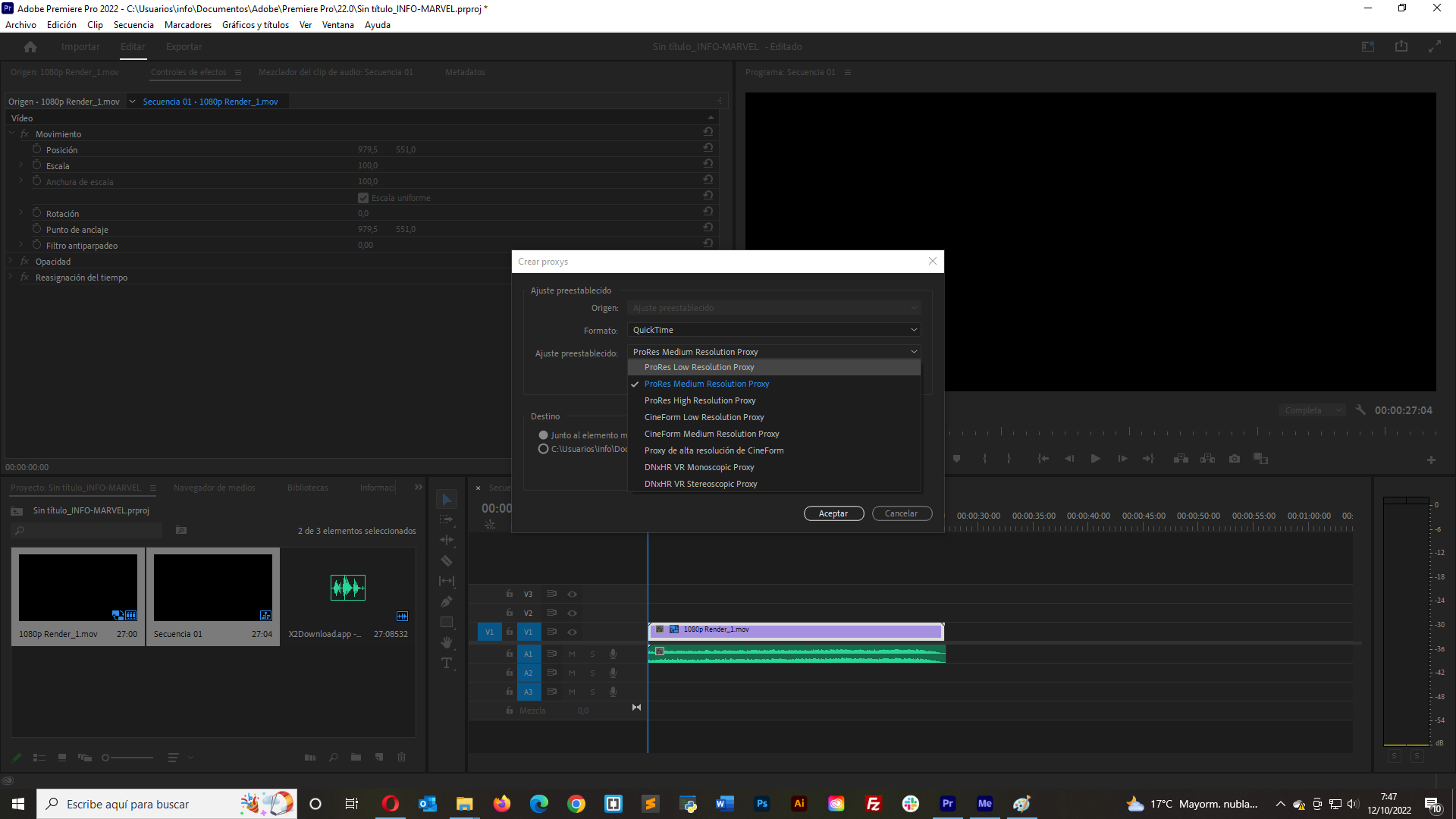This screenshot has width=1456, height=819.
Task: Open the Secuencia menu
Action: pos(133,25)
